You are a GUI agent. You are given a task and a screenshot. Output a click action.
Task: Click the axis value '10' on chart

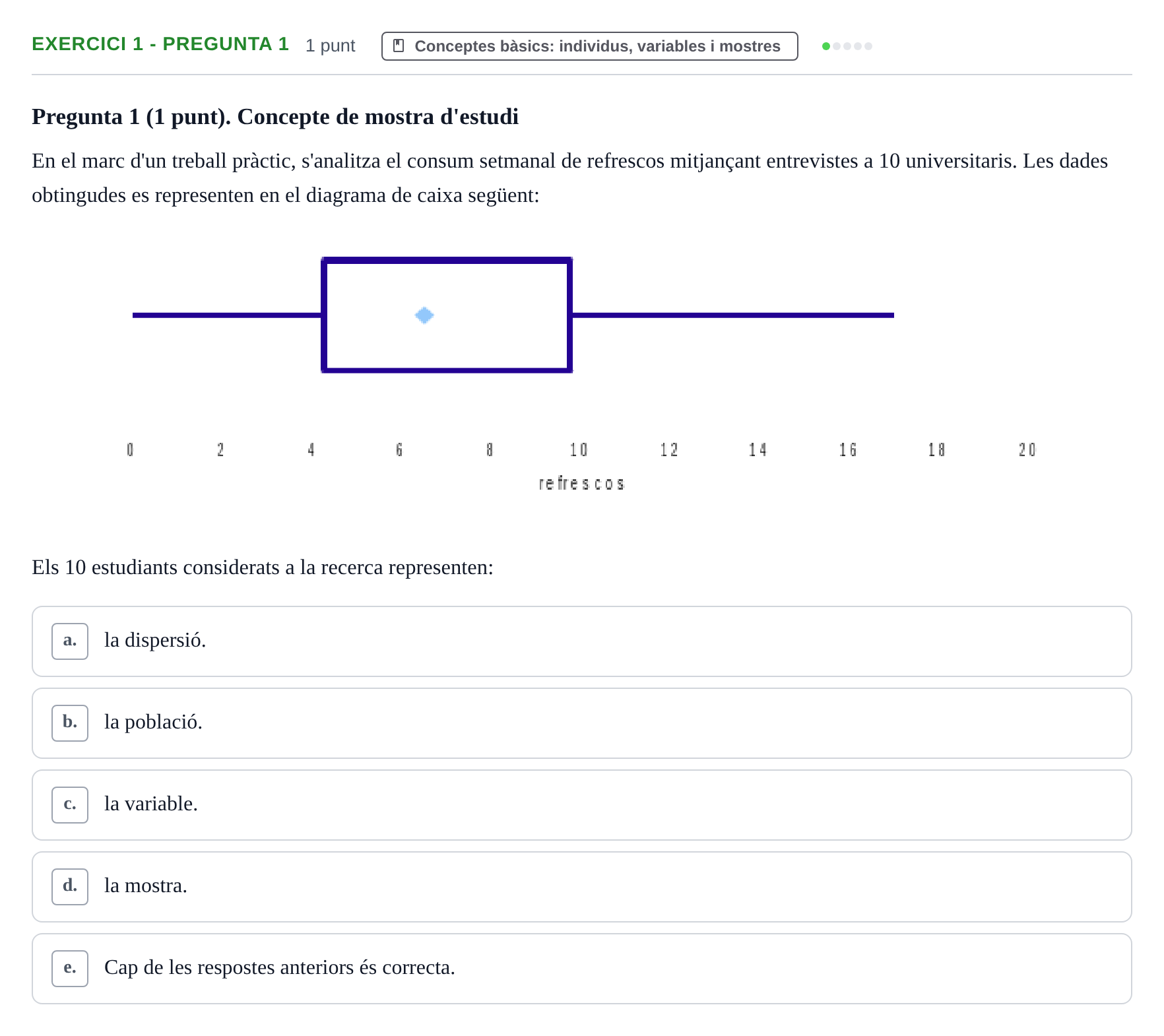tap(579, 450)
